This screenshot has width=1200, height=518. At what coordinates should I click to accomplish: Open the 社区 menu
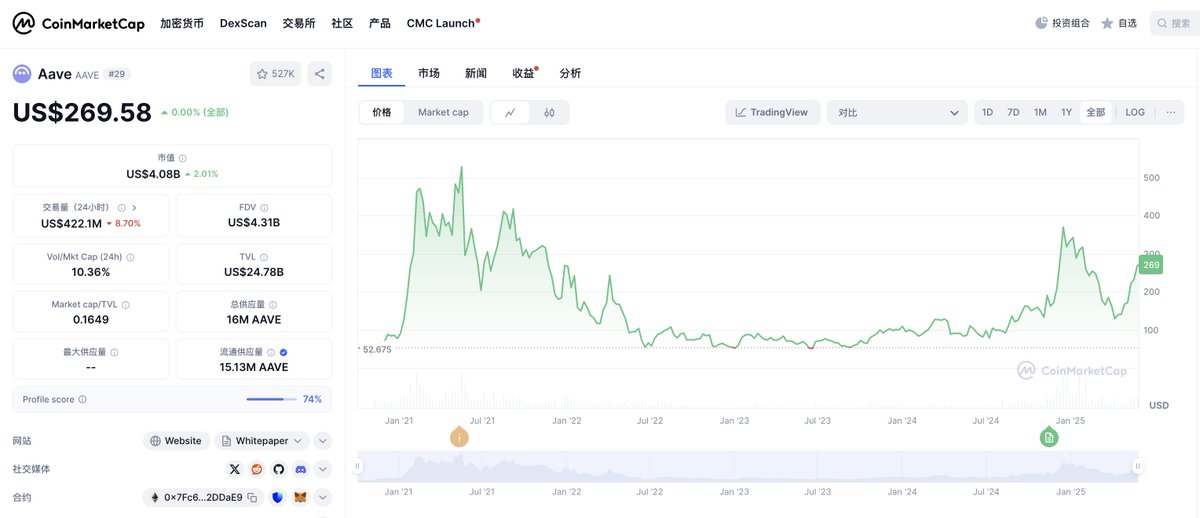pyautogui.click(x=342, y=23)
